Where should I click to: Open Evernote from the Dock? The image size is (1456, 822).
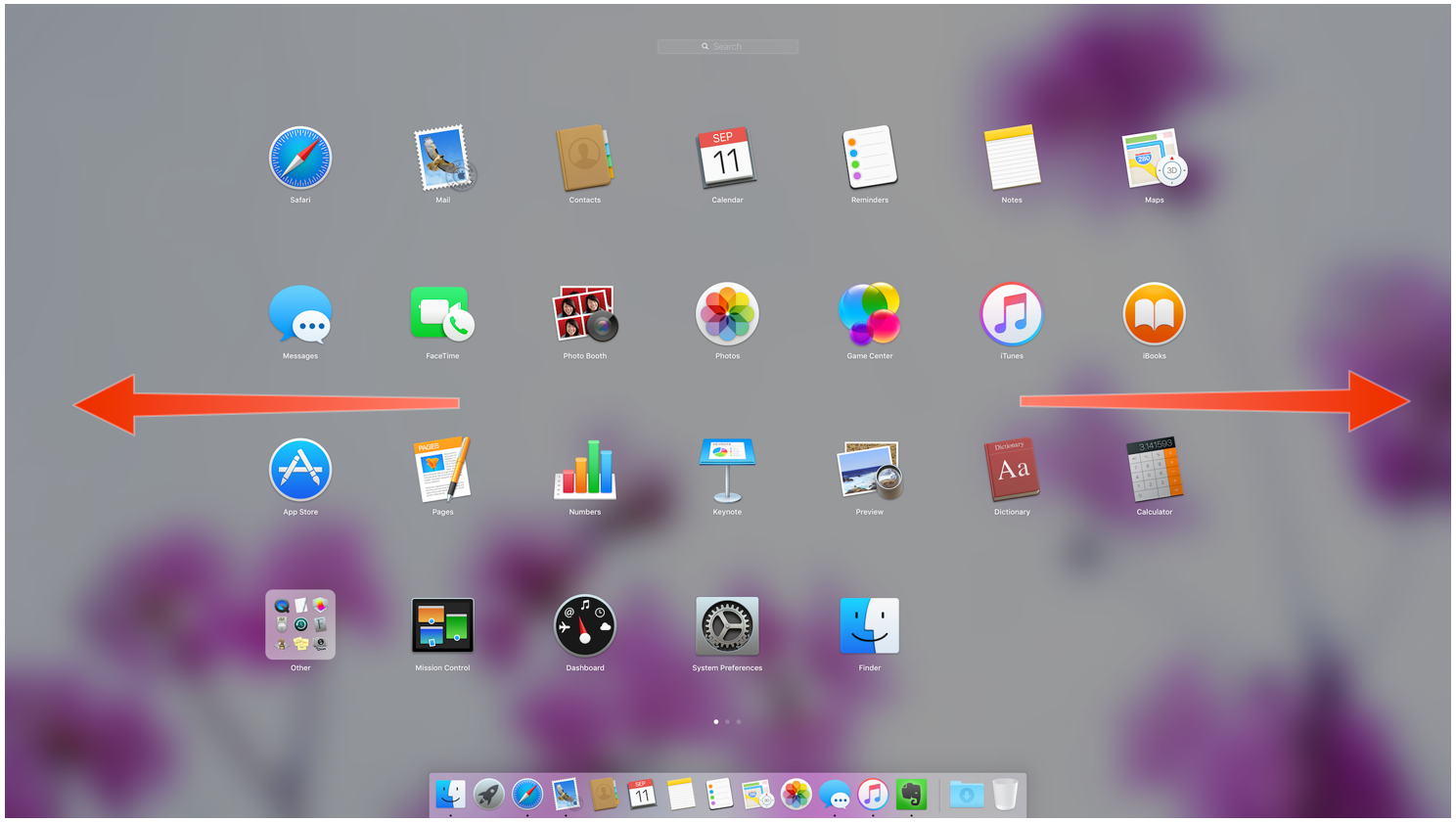point(911,794)
